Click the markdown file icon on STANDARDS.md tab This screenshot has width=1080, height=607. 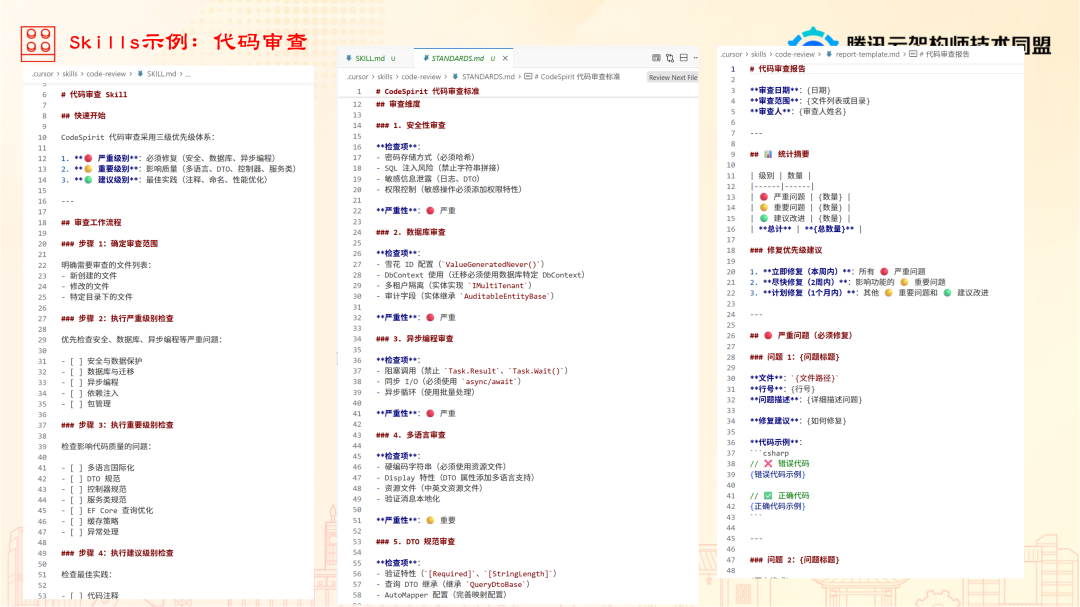(426, 59)
